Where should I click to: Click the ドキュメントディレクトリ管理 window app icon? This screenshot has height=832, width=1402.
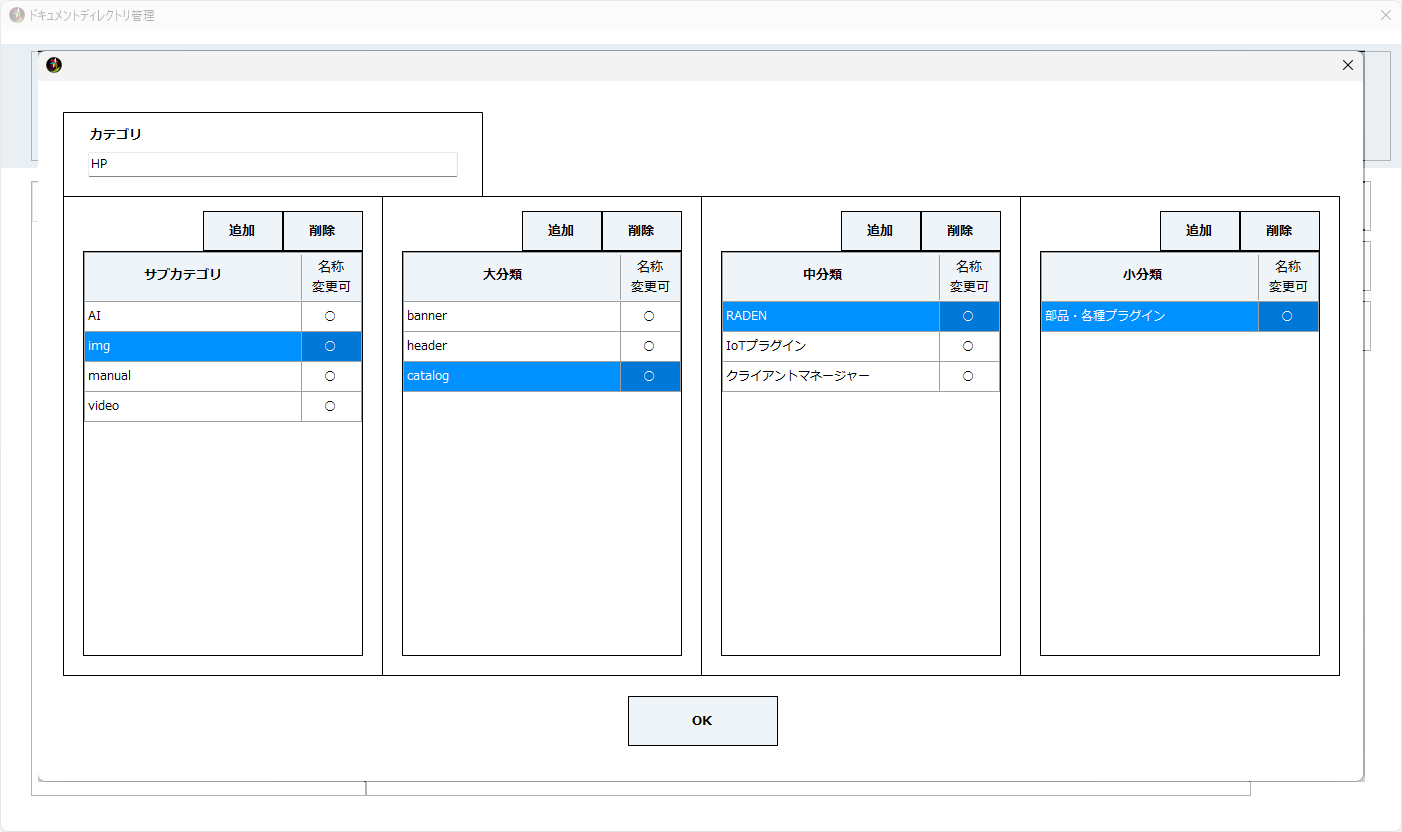(17, 15)
